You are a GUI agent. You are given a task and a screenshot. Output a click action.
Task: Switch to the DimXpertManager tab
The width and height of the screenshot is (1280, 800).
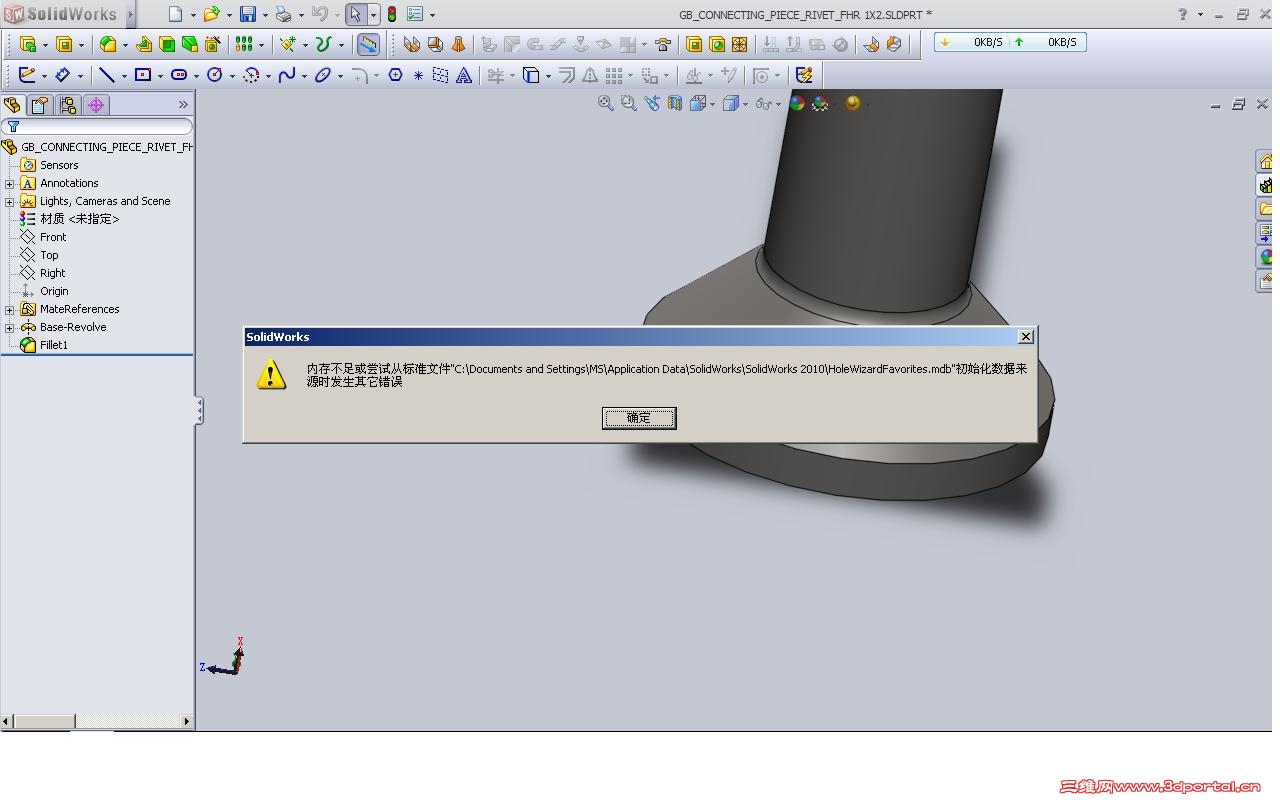tap(96, 105)
